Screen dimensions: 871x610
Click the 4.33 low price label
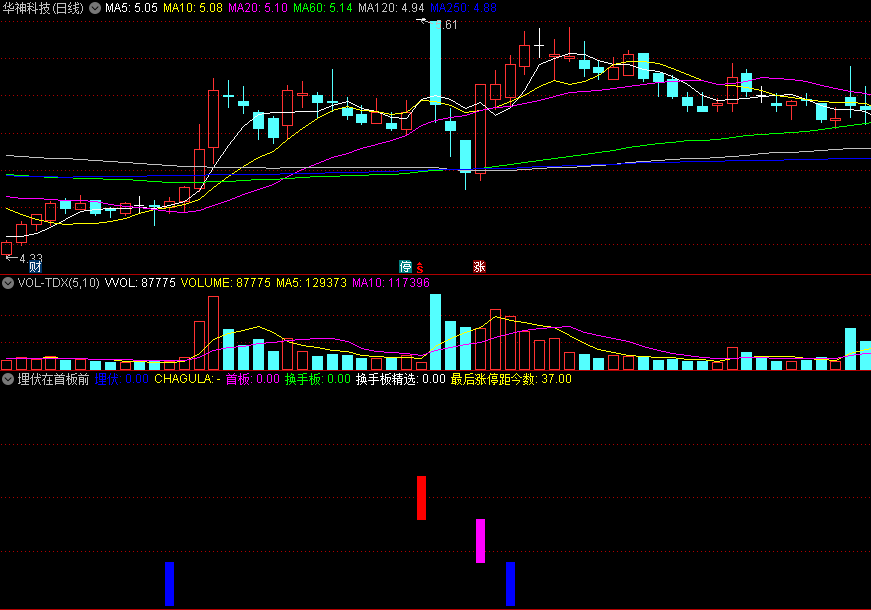(31, 258)
